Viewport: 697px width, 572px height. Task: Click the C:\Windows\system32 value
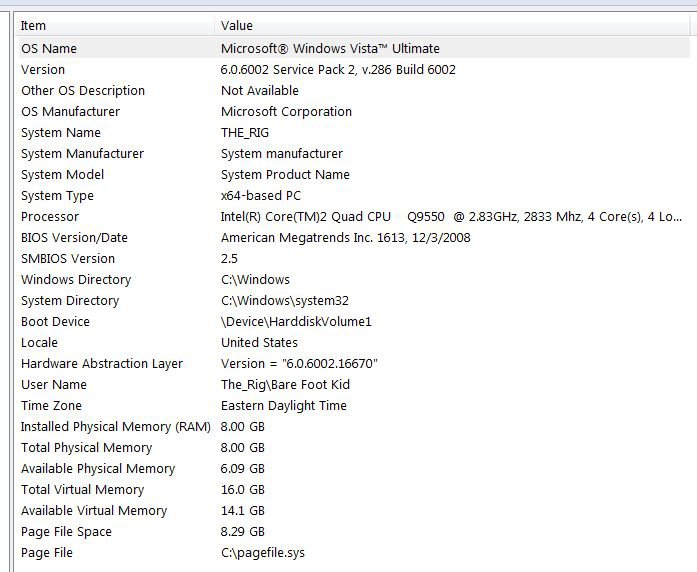tap(285, 301)
